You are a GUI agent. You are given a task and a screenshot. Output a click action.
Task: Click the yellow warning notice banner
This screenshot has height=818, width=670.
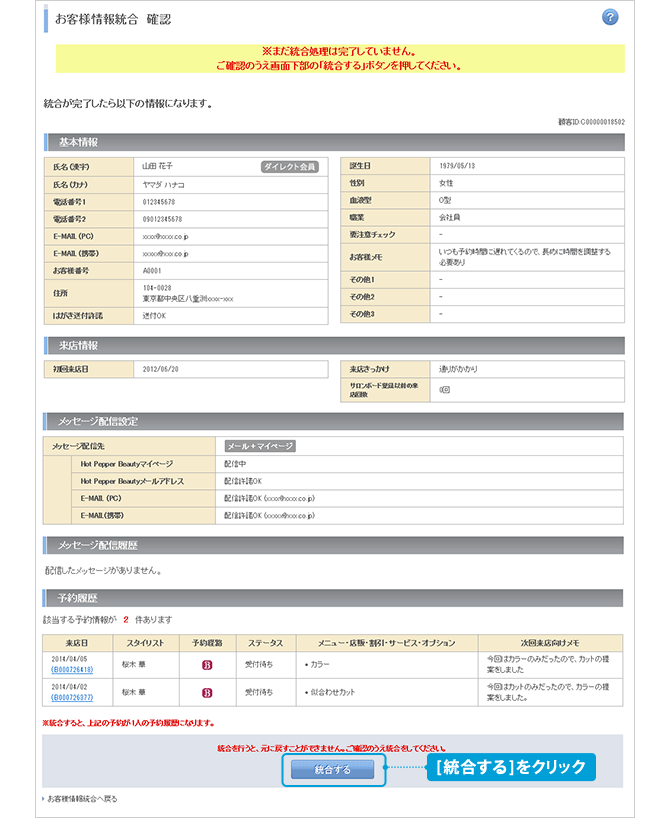point(334,58)
